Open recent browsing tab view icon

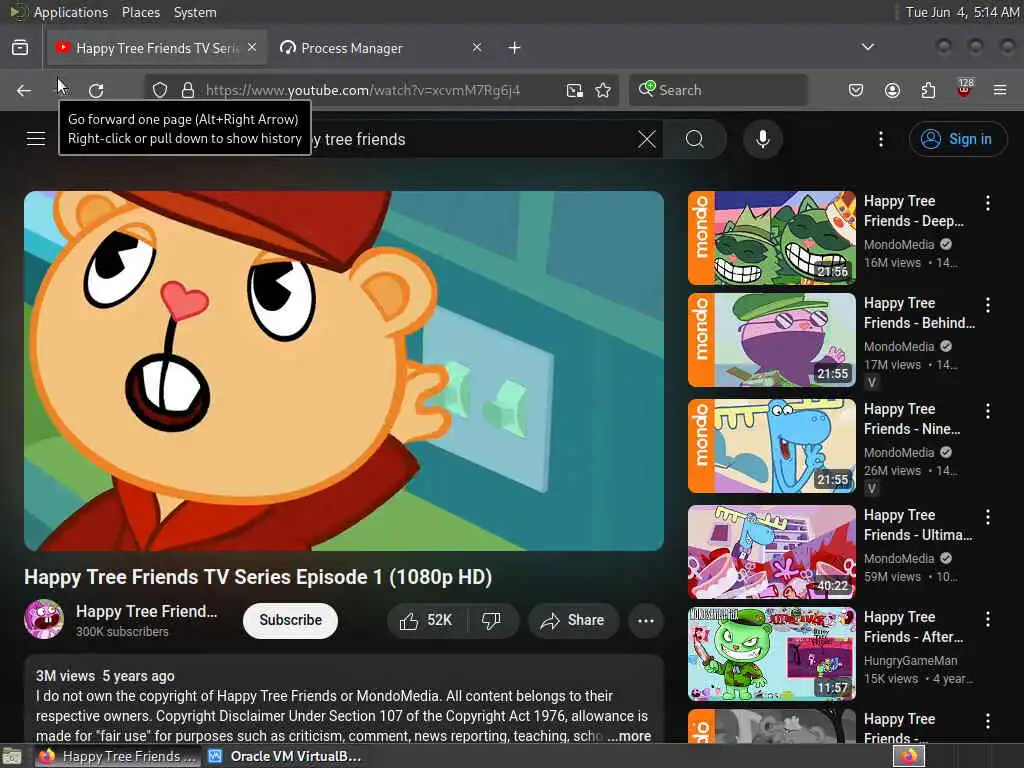click(x=20, y=47)
